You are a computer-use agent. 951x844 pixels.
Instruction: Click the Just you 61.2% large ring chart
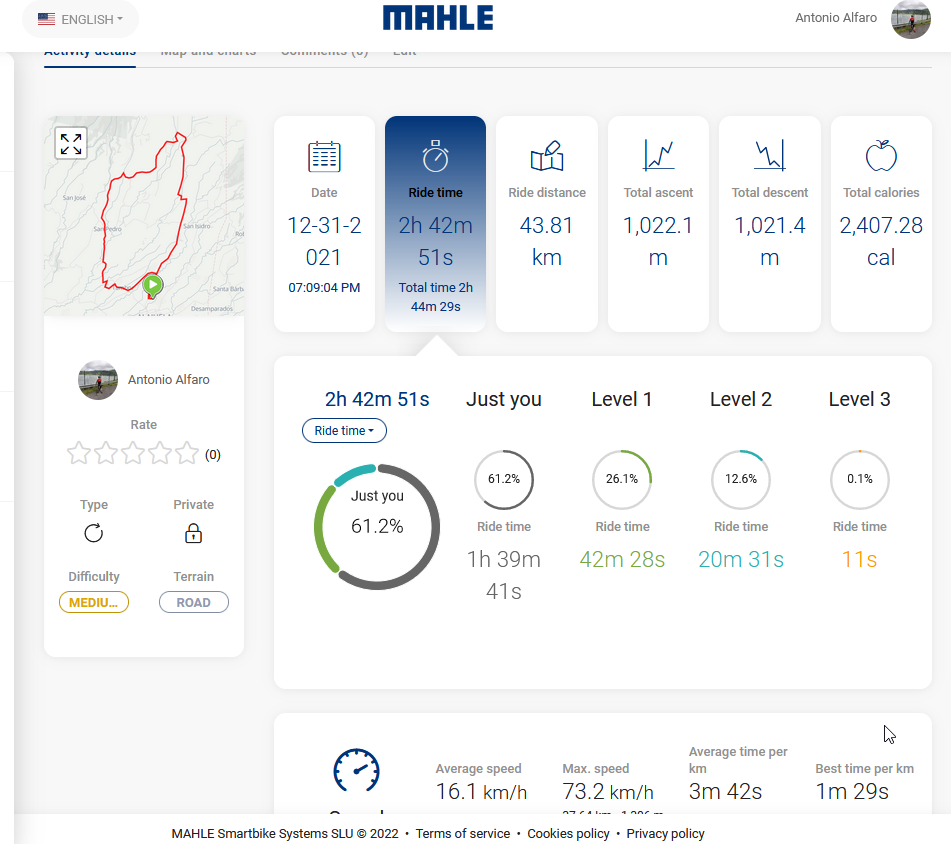pyautogui.click(x=377, y=526)
